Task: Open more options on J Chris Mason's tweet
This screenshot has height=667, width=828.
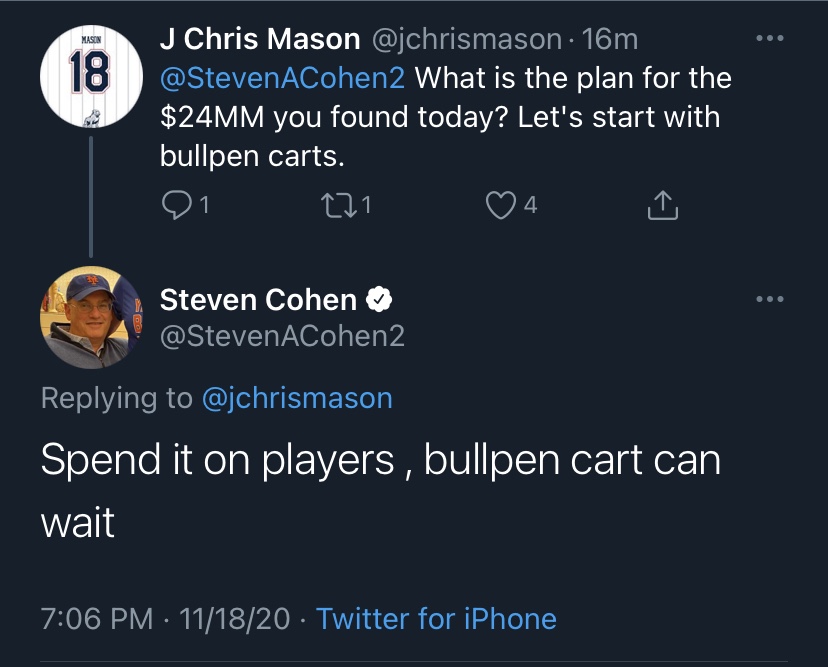Action: (x=769, y=39)
